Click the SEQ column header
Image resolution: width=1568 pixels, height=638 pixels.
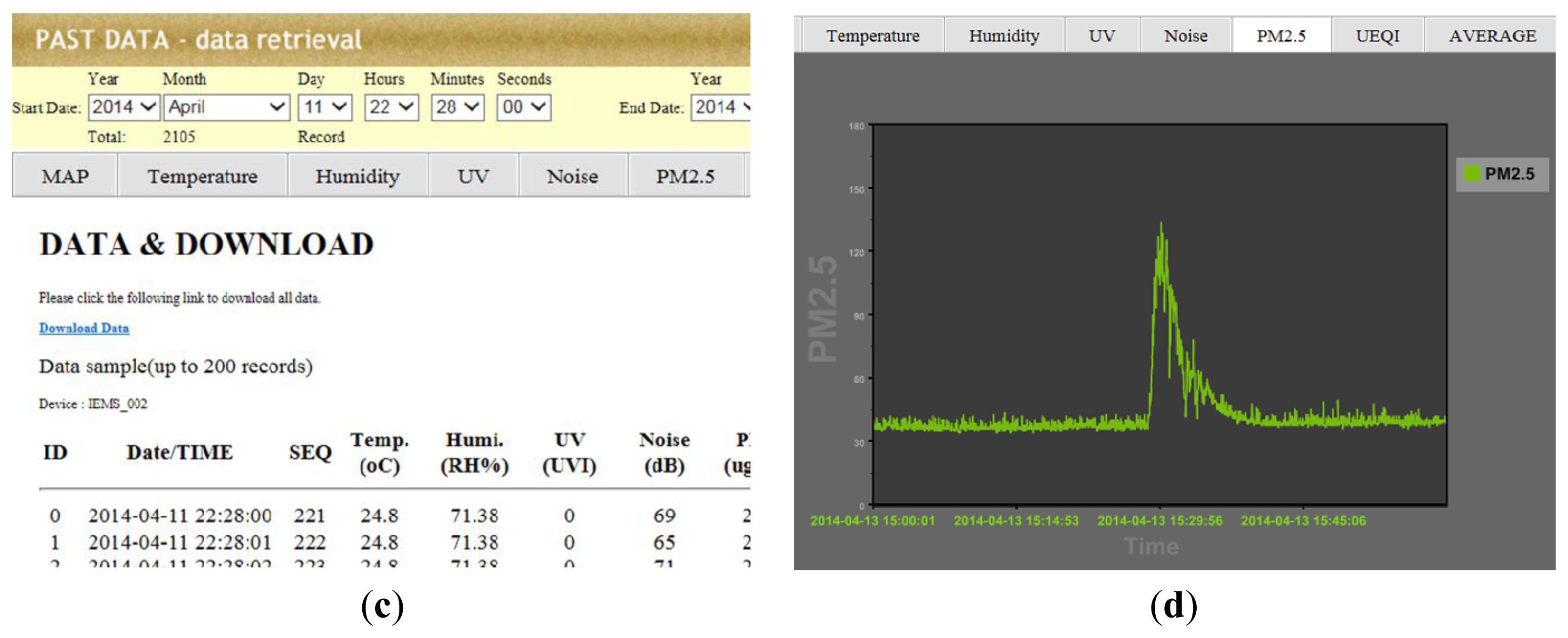tap(310, 452)
